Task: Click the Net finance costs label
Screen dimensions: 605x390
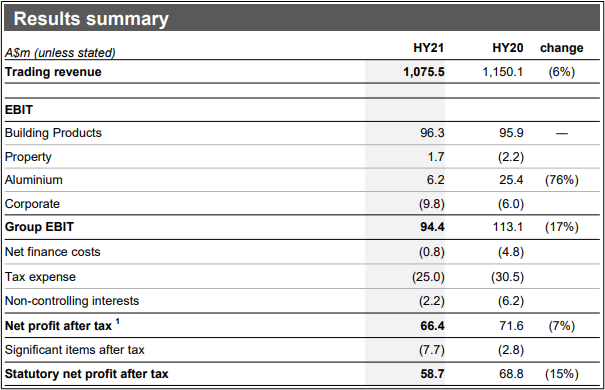Action: coord(52,252)
